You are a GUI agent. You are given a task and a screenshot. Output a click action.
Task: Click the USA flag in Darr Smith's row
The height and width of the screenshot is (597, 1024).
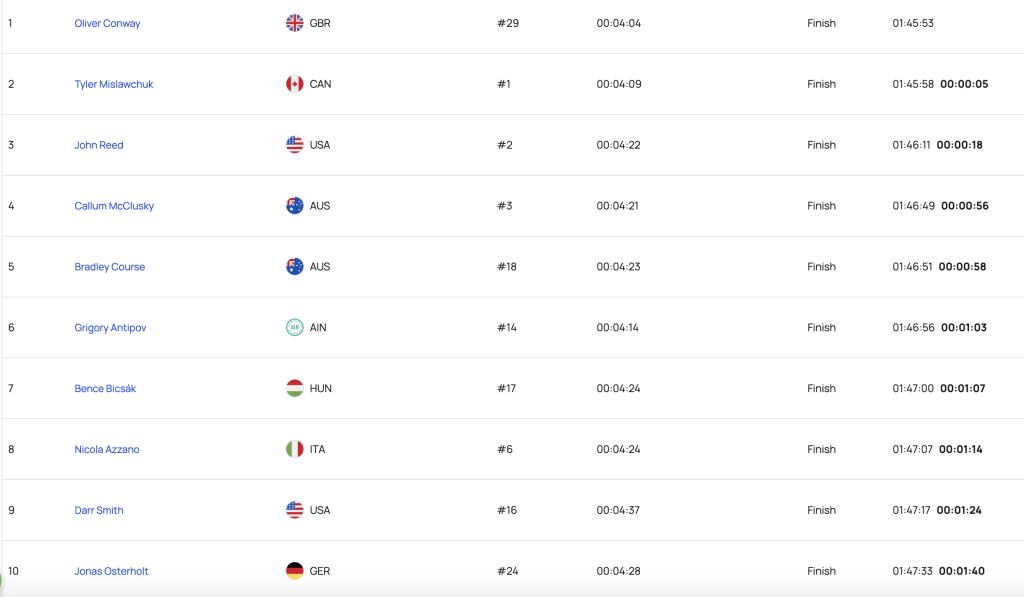[x=295, y=510]
